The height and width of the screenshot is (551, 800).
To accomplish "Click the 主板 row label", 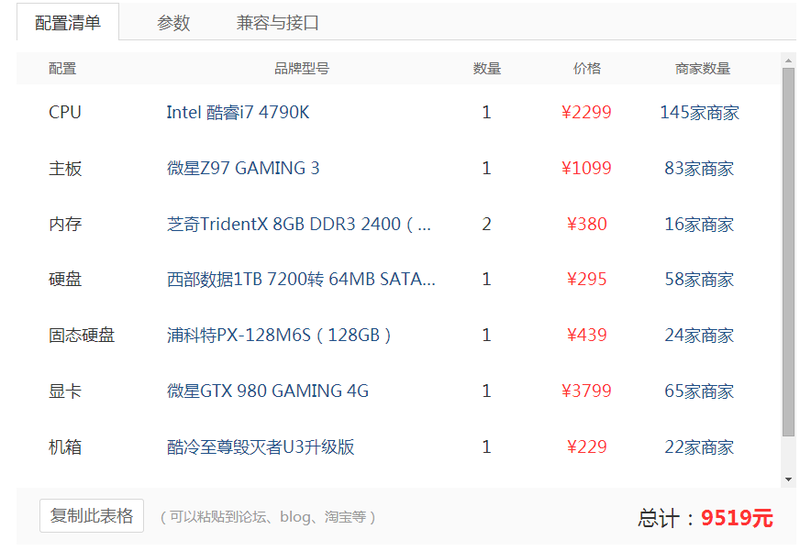I will pos(65,168).
